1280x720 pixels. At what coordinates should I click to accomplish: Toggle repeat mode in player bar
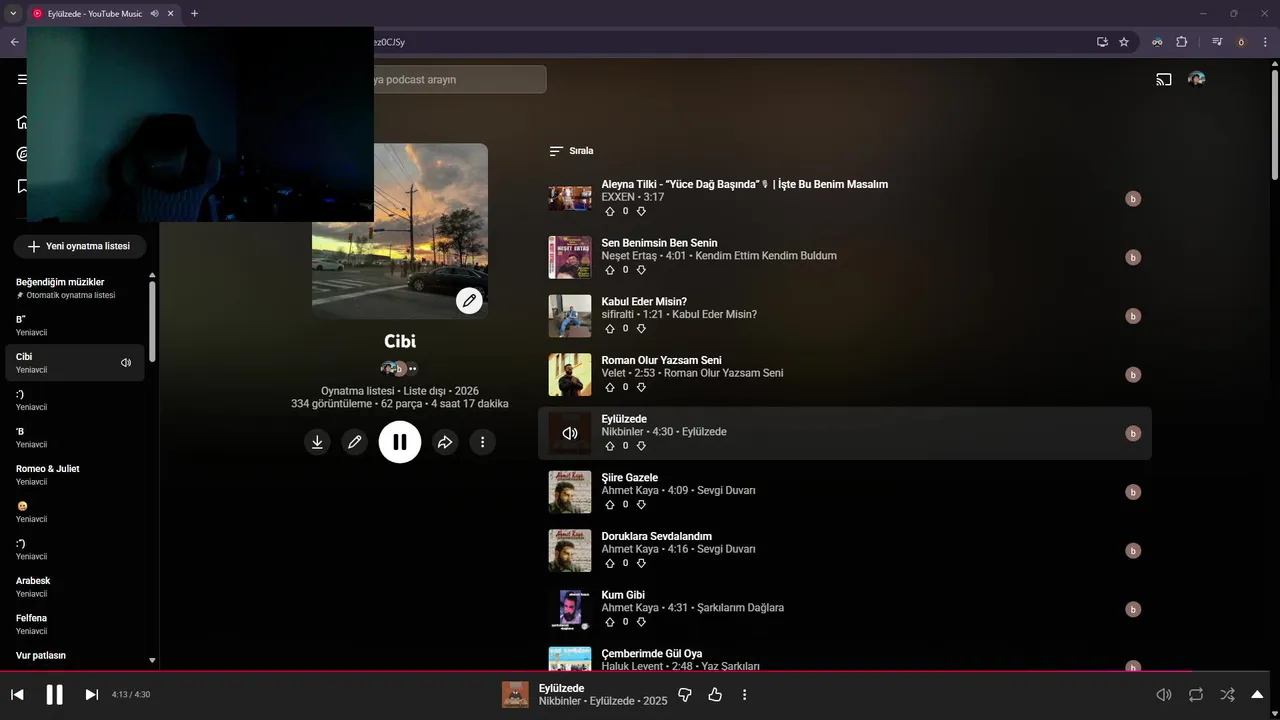pos(1196,695)
